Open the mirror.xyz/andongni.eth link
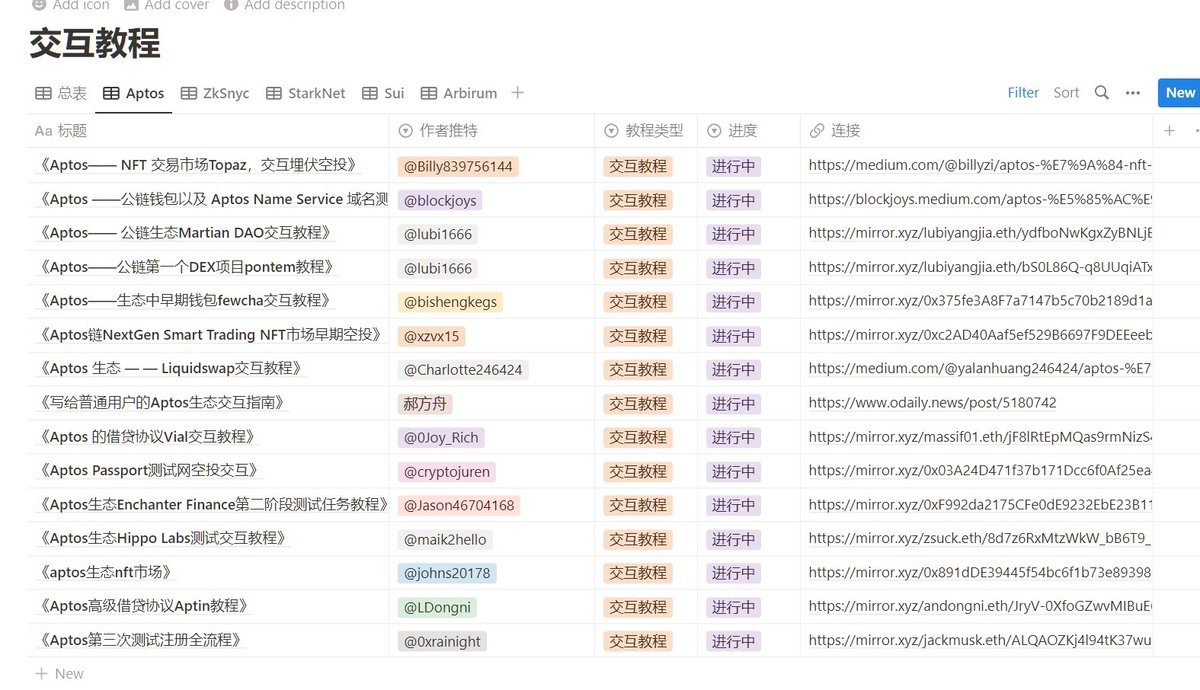 pyautogui.click(x=980, y=606)
